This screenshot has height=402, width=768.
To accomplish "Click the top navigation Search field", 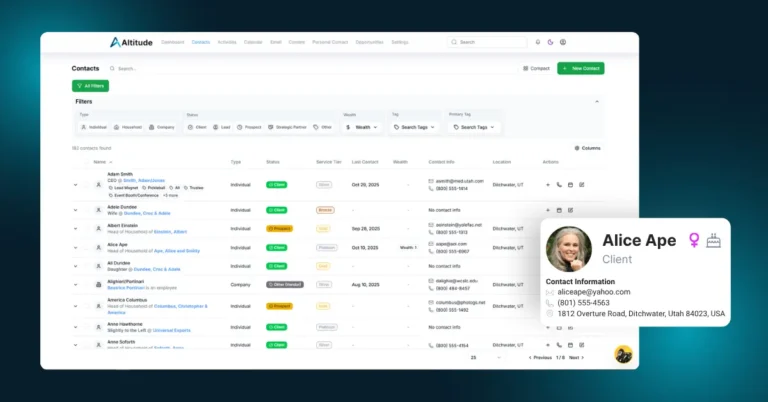I will click(487, 42).
